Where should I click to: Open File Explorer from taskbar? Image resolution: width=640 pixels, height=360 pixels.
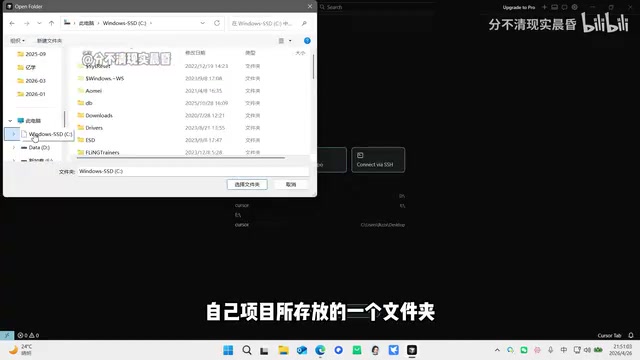[x=283, y=350]
